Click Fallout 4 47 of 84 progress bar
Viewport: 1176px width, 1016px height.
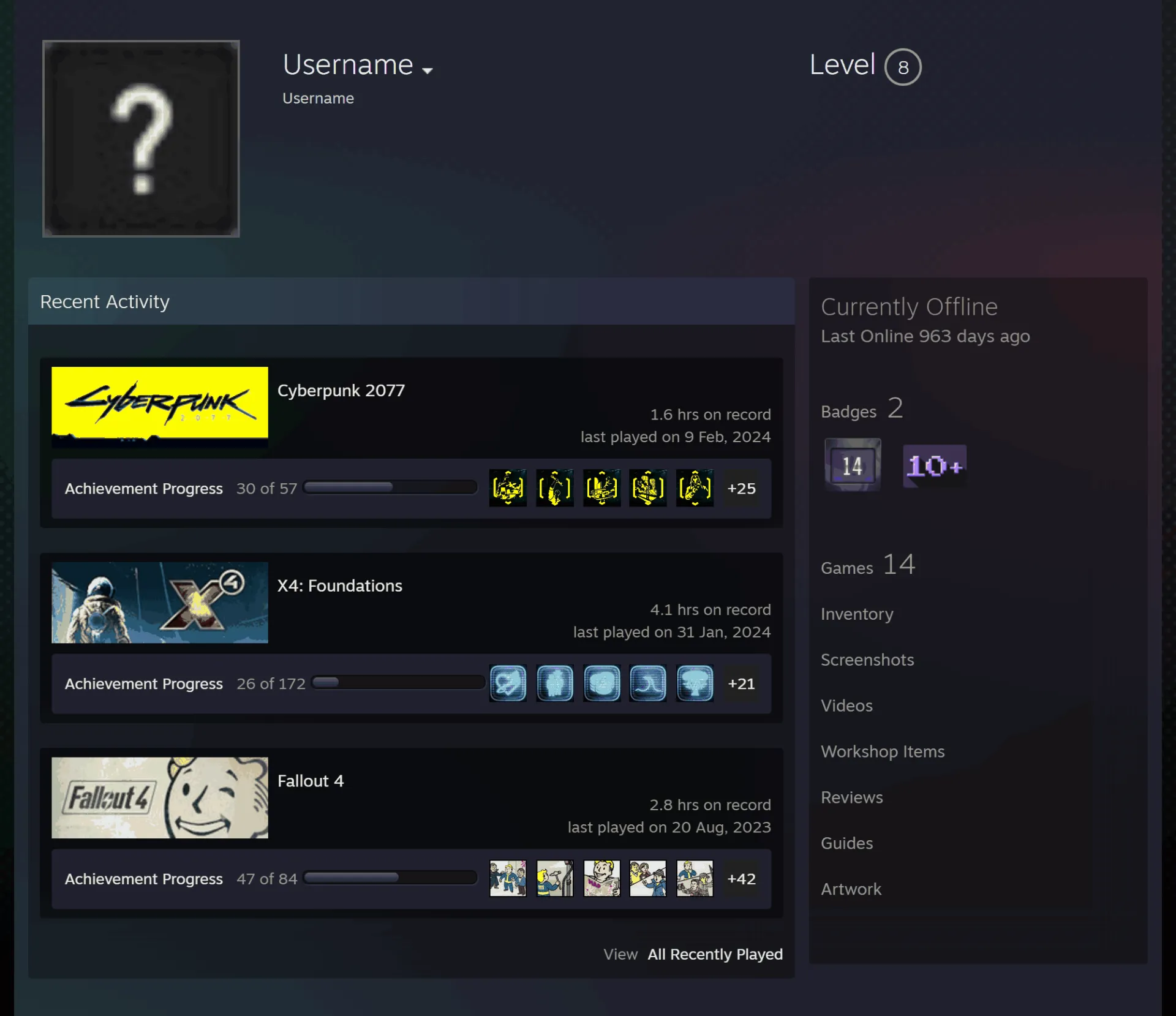point(390,878)
